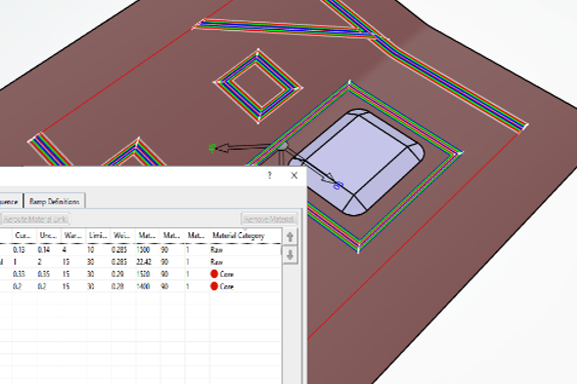Select the value 10 in the Limi... column
577x384 pixels.
(91, 250)
